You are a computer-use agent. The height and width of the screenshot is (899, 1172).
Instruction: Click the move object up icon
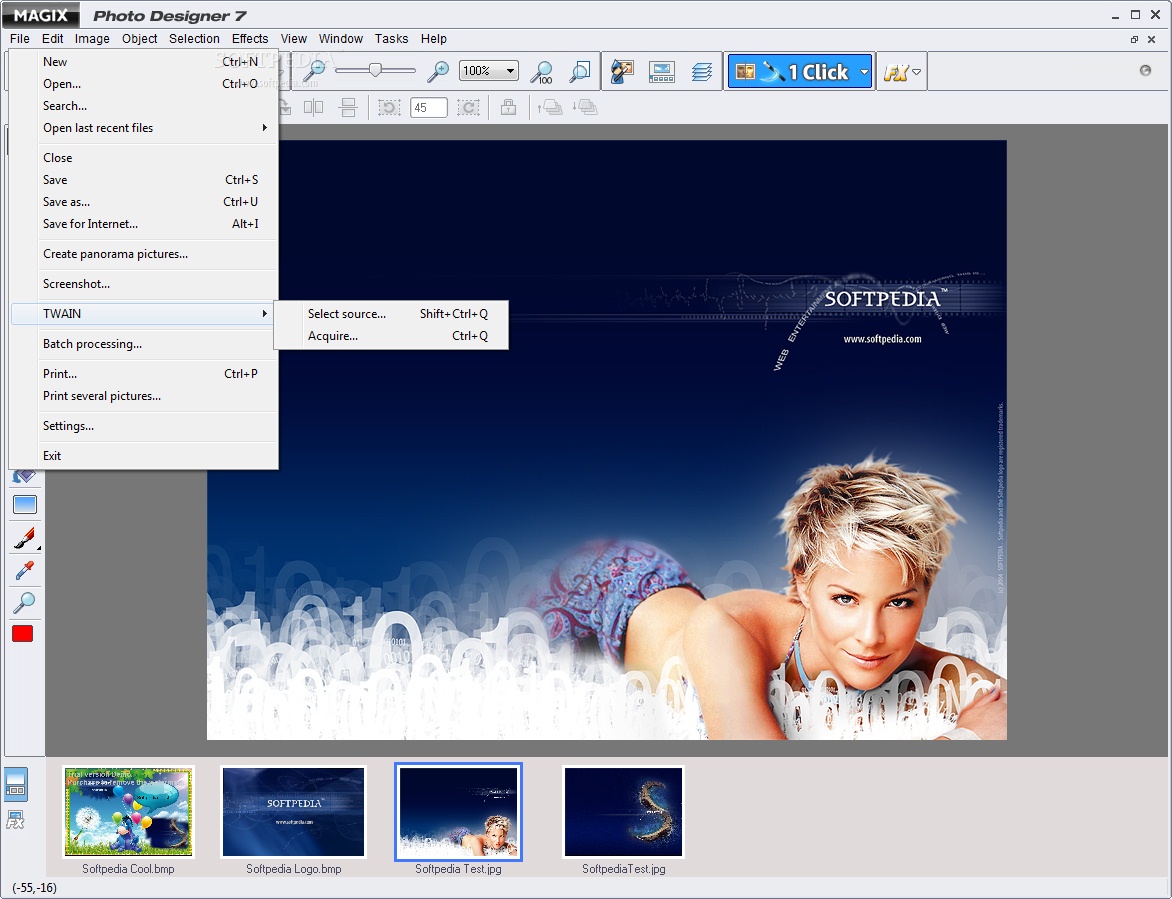(x=550, y=108)
